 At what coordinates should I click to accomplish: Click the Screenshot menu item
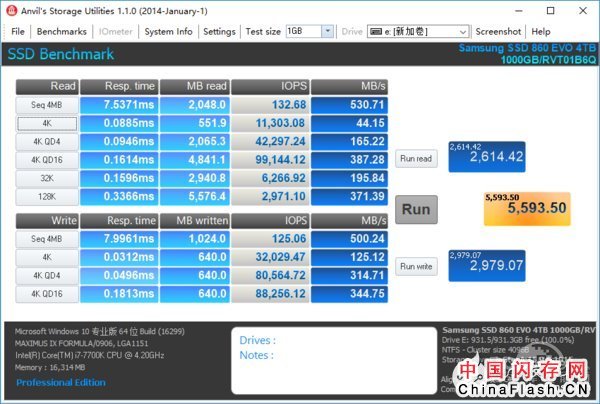(498, 31)
